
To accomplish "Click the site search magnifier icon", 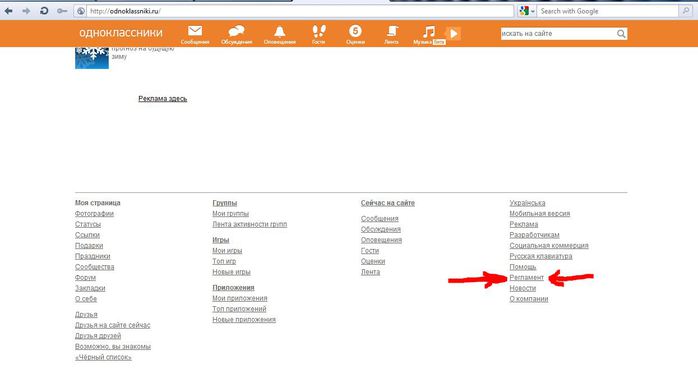I will pyautogui.click(x=621, y=34).
